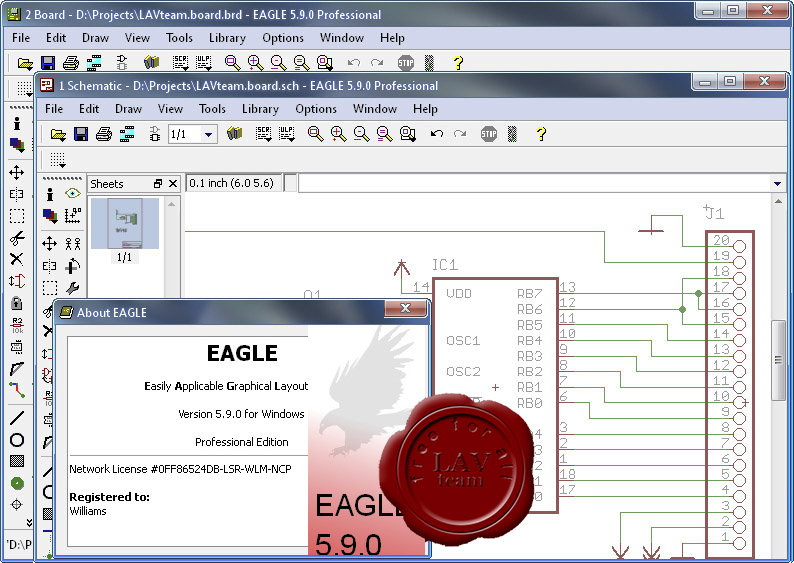Select Rotate tool in Schematic palette

tap(73, 266)
